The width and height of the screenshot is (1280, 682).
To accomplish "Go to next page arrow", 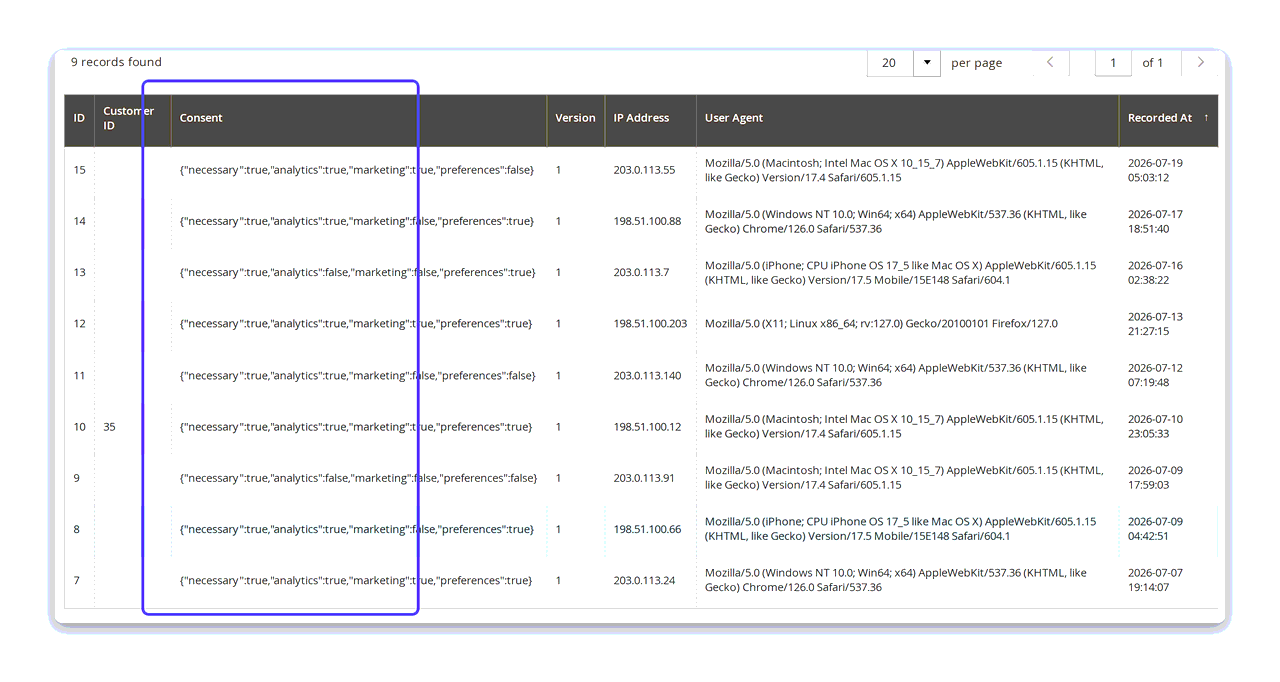I will coord(1201,63).
